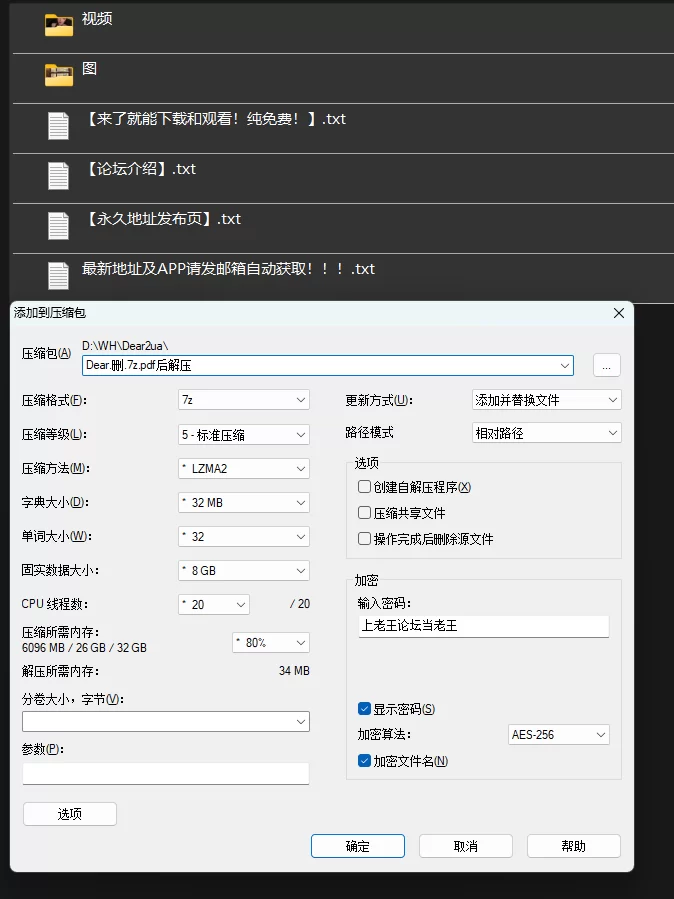Open the 固实数据大小 8 GB dropdown
This screenshot has width=674, height=899.
click(244, 570)
